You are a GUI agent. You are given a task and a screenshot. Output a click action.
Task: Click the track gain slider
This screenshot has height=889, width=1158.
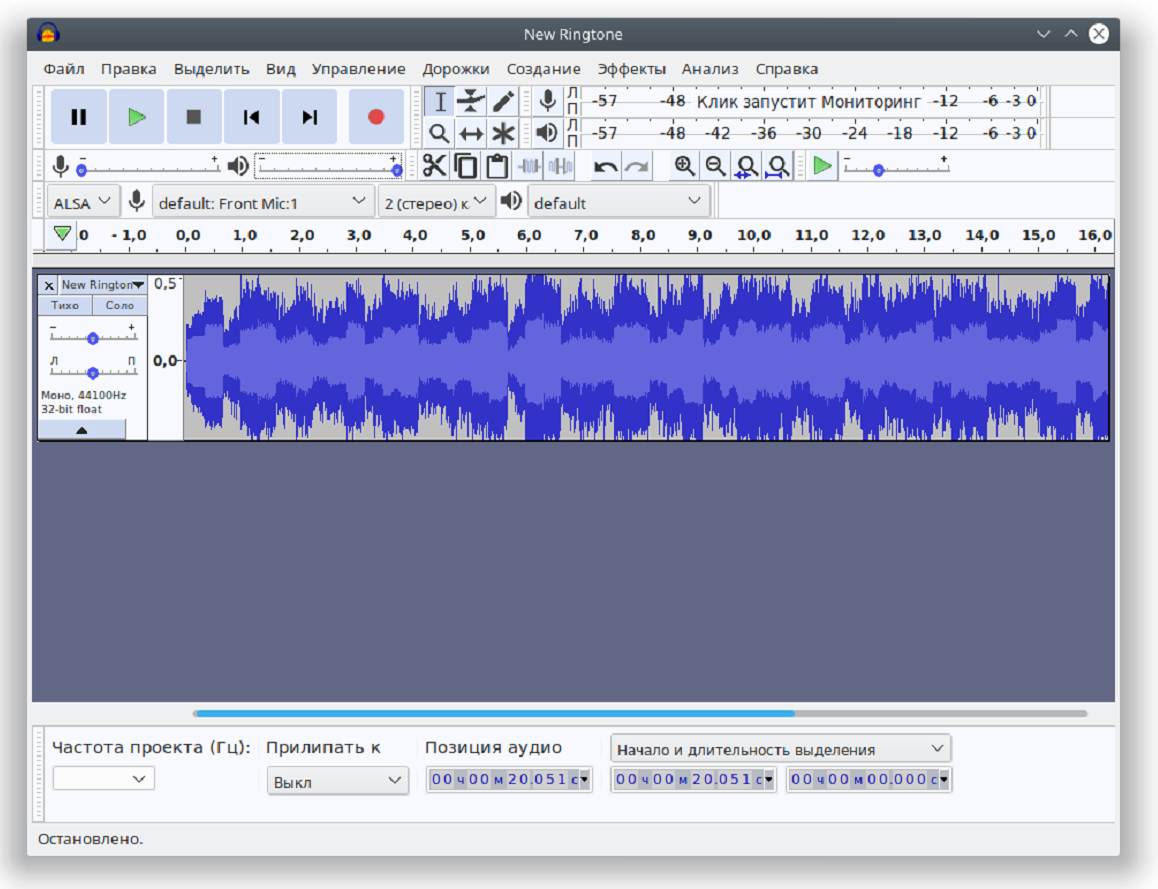pos(92,338)
